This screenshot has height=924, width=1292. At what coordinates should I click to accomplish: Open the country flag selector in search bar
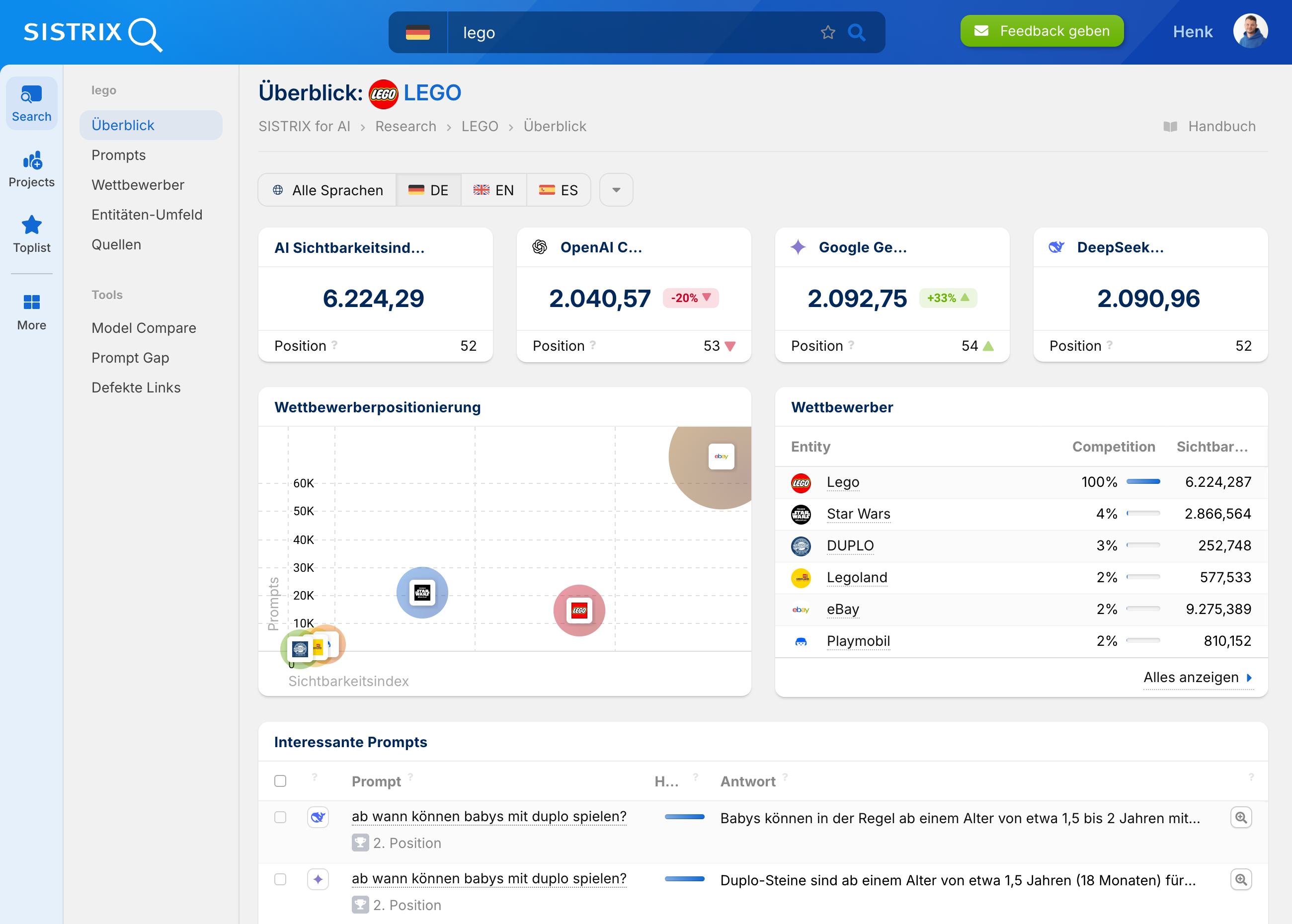(x=418, y=32)
